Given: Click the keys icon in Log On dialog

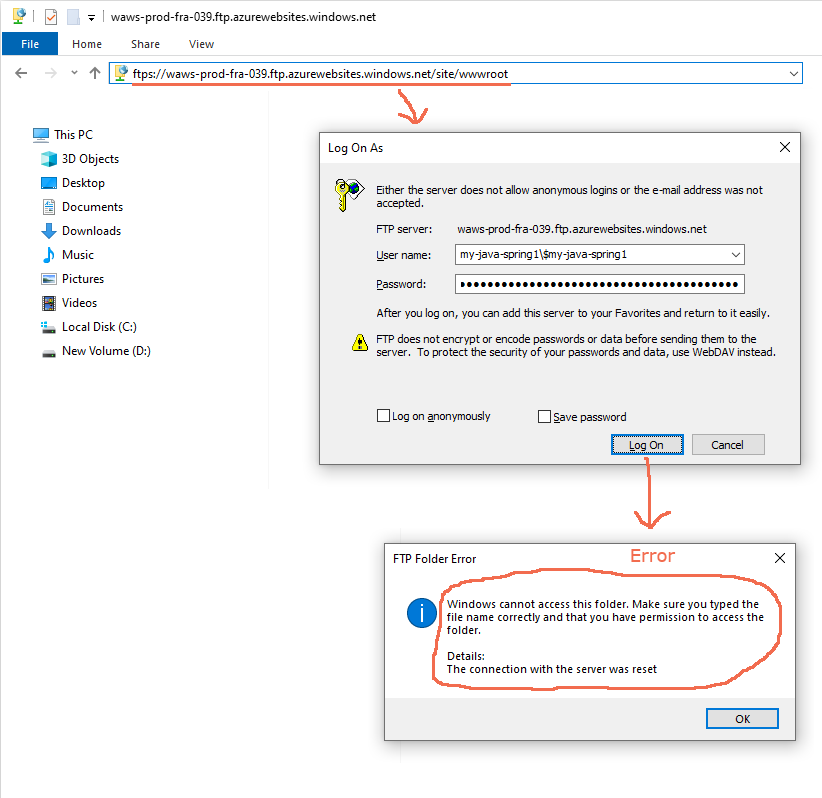Looking at the screenshot, I should (x=349, y=195).
